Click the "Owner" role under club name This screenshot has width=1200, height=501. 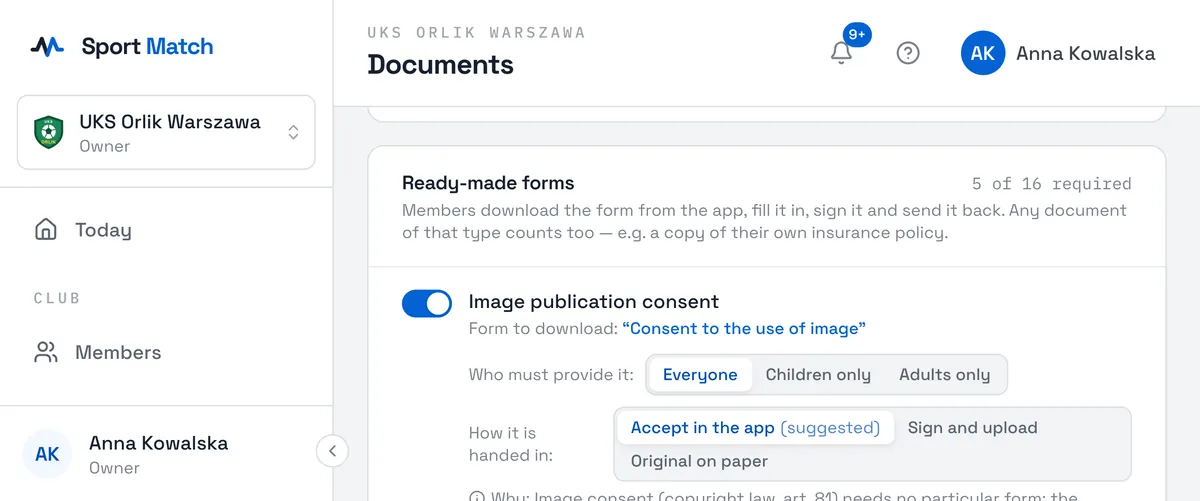105,146
